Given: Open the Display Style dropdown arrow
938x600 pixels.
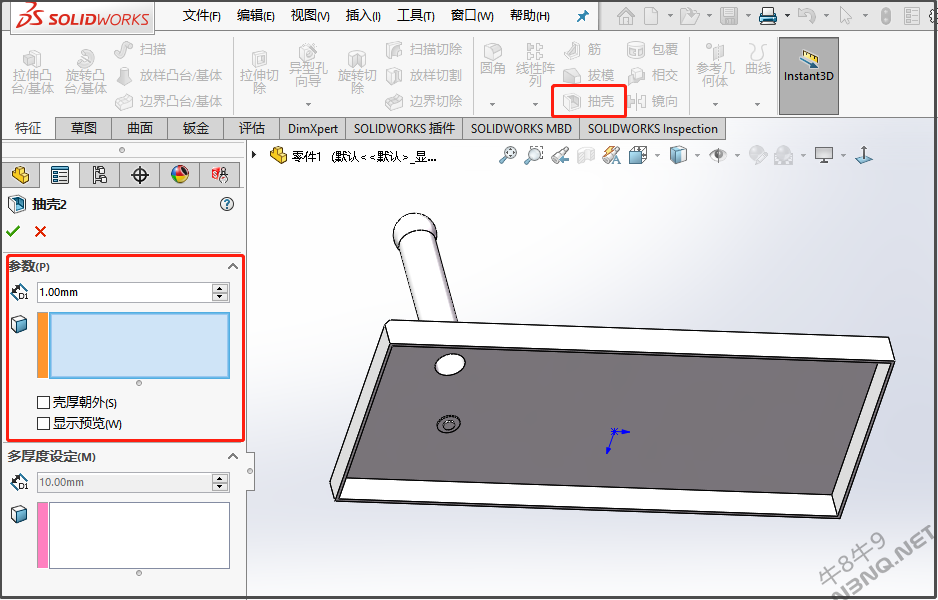Looking at the screenshot, I should pyautogui.click(x=698, y=156).
